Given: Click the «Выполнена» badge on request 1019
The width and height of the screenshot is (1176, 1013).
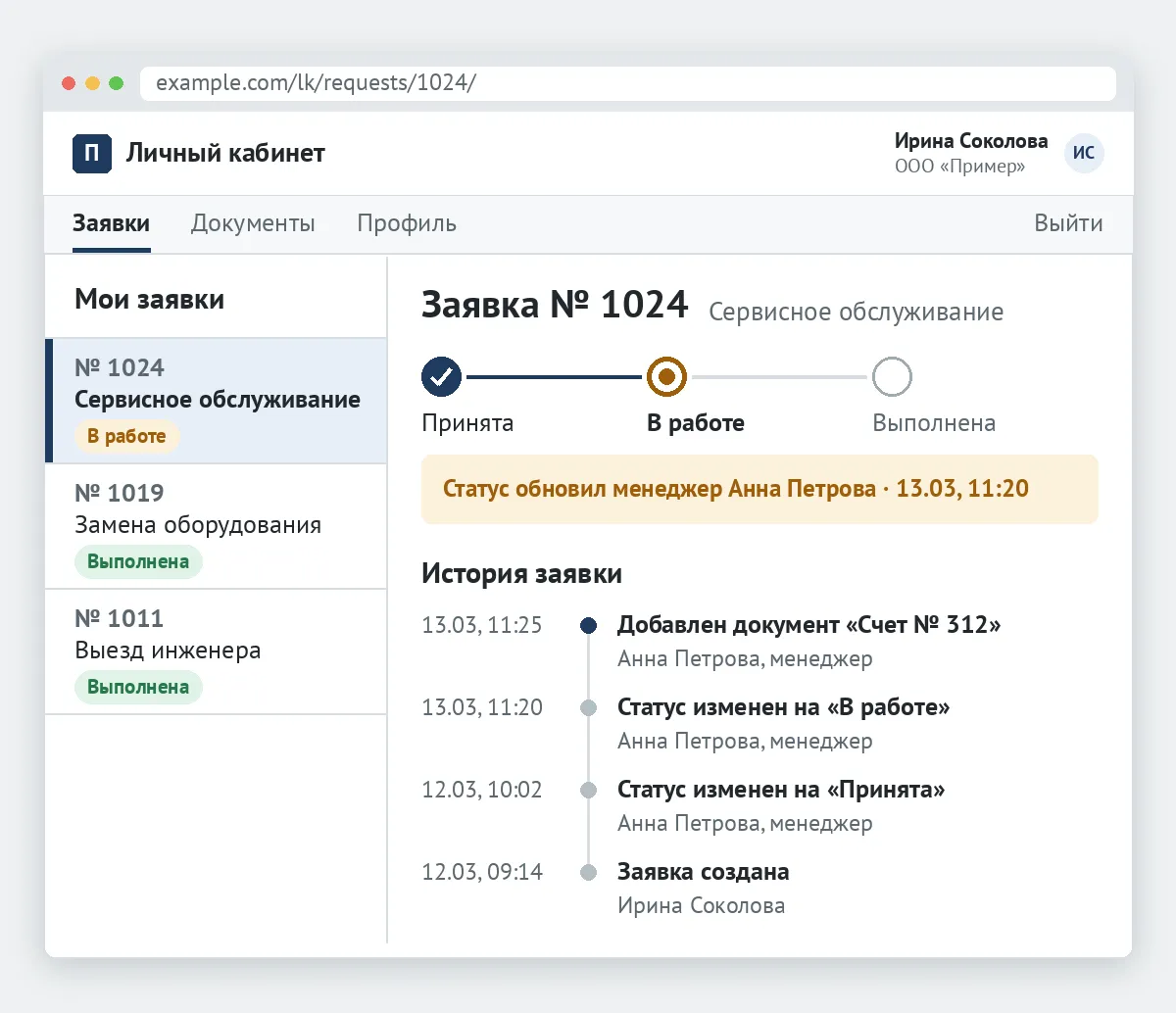Looking at the screenshot, I should [138, 561].
